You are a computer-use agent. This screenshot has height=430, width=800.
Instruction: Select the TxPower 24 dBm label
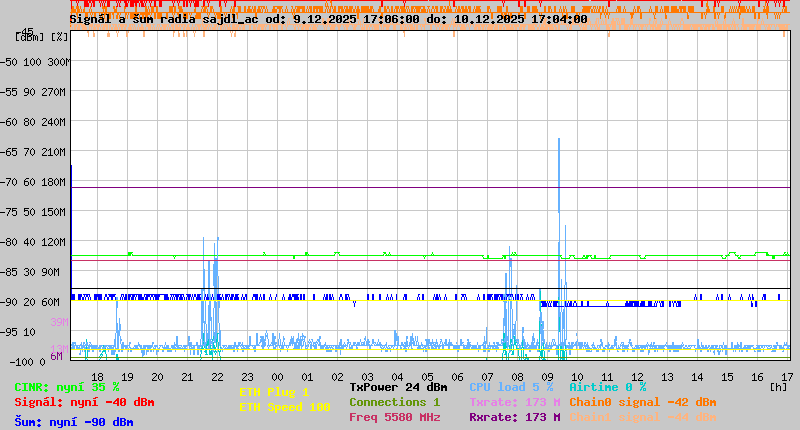coord(398,387)
